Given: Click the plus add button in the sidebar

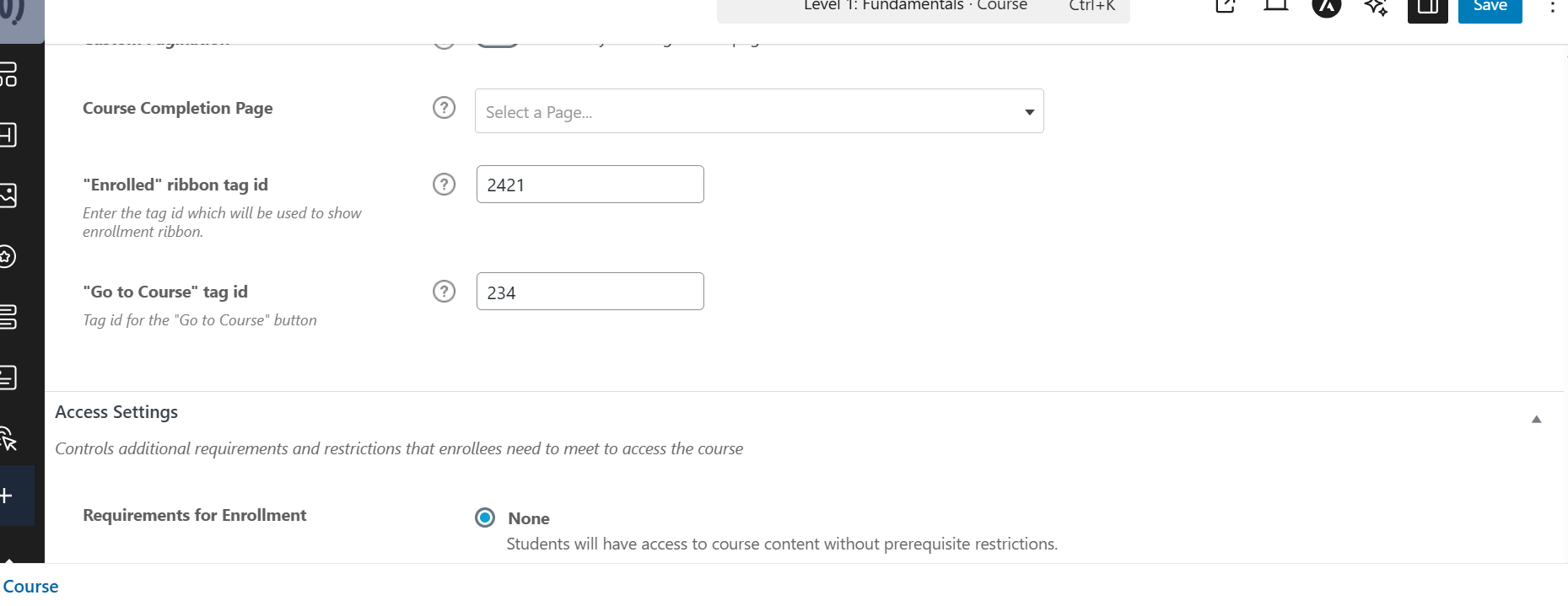Looking at the screenshot, I should click(x=8, y=496).
